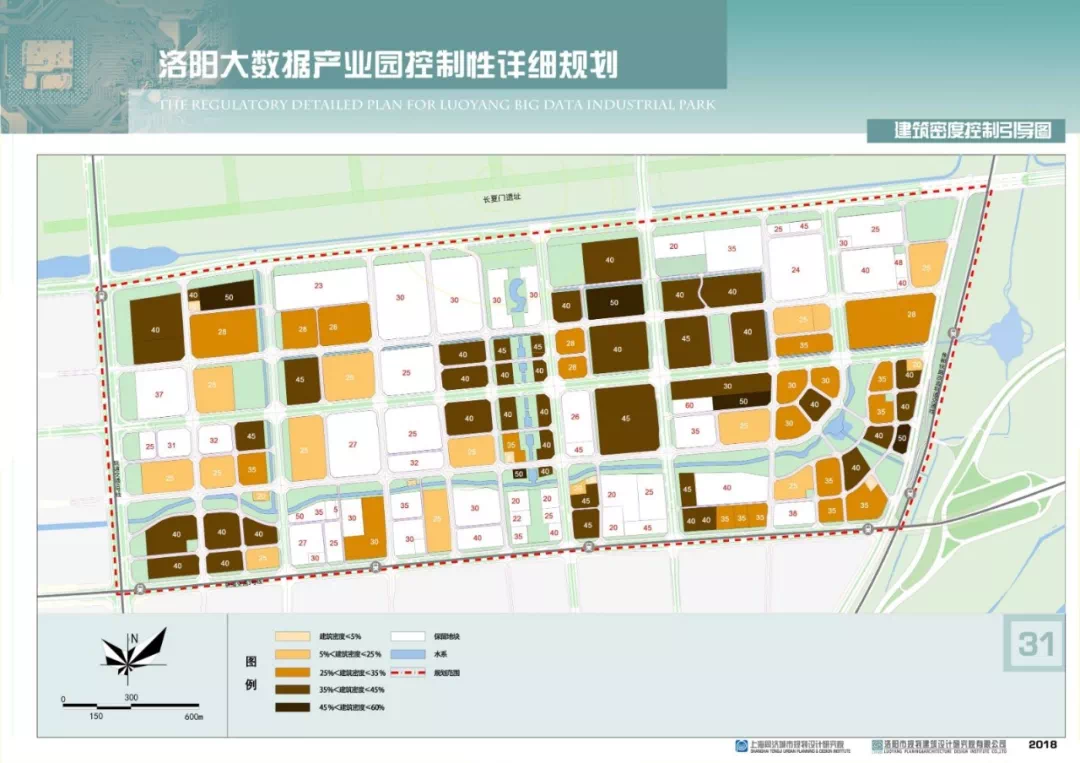This screenshot has height=763, width=1080.
Task: Click the Luoyang planning design institute logo
Action: pyautogui.click(x=877, y=745)
